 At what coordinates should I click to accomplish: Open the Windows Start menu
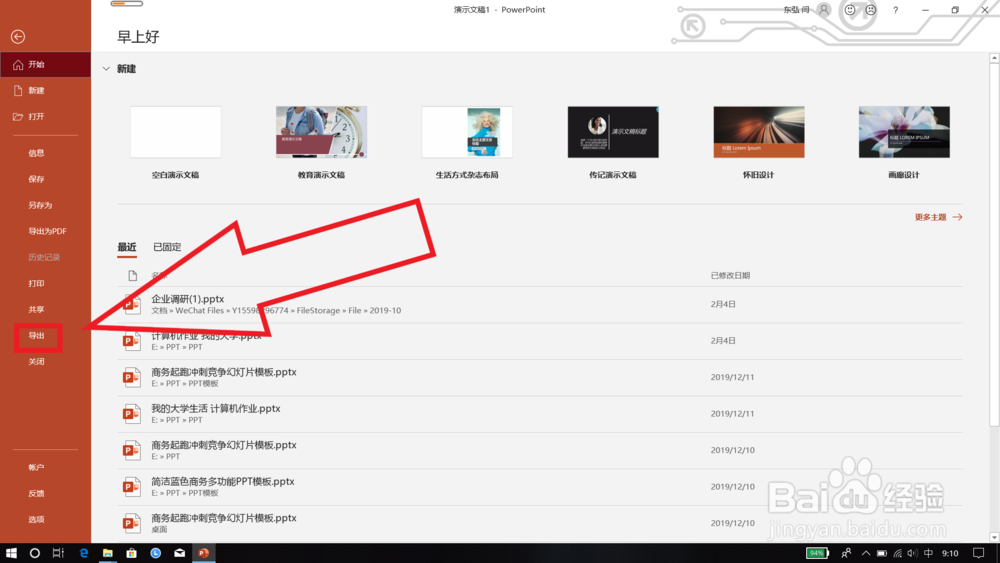click(11, 553)
